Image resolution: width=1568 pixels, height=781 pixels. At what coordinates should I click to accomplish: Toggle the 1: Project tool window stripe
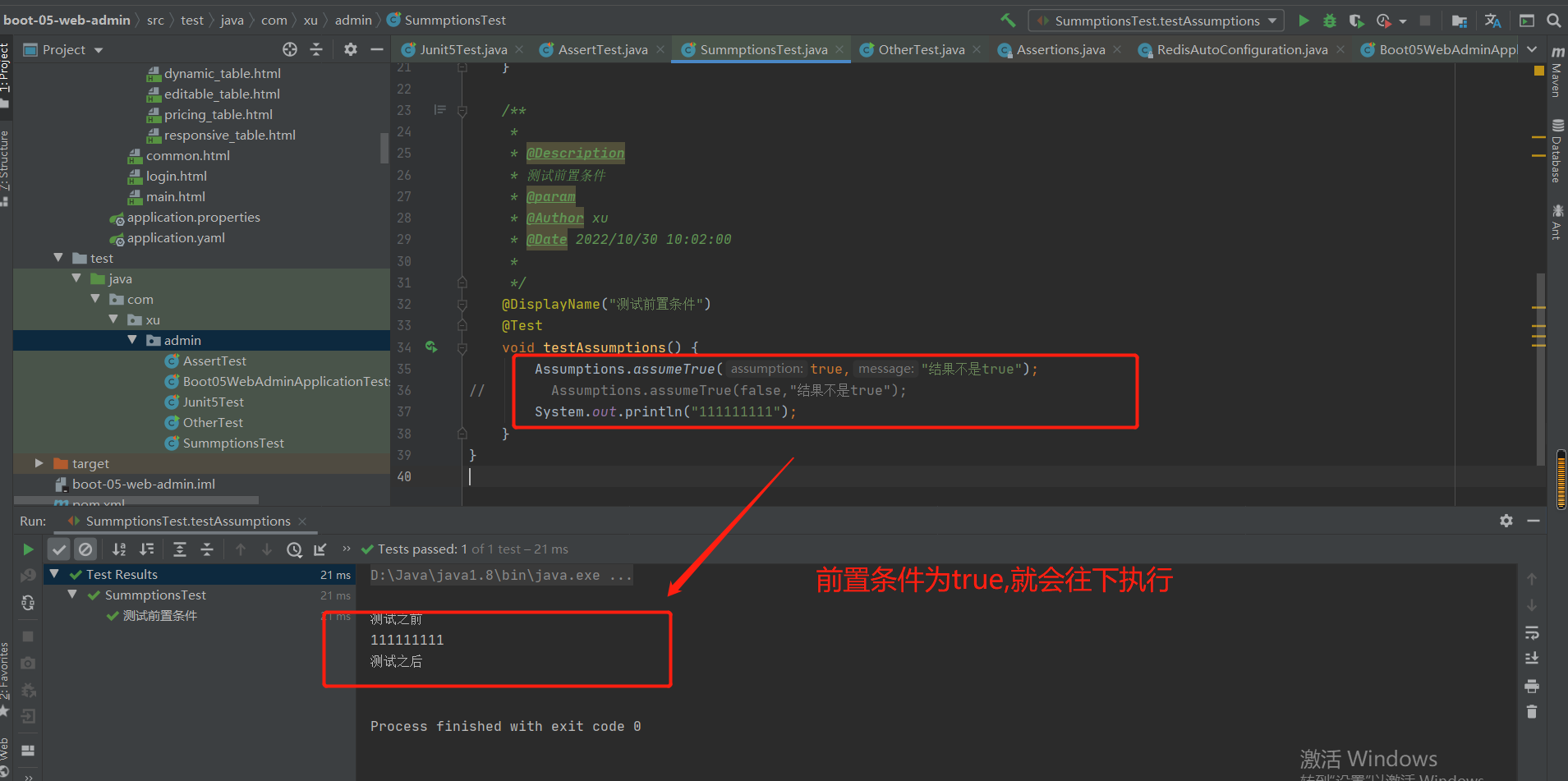[x=6, y=75]
